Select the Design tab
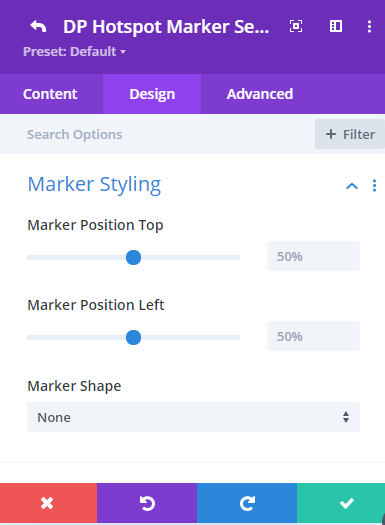This screenshot has width=385, height=525. [152, 94]
